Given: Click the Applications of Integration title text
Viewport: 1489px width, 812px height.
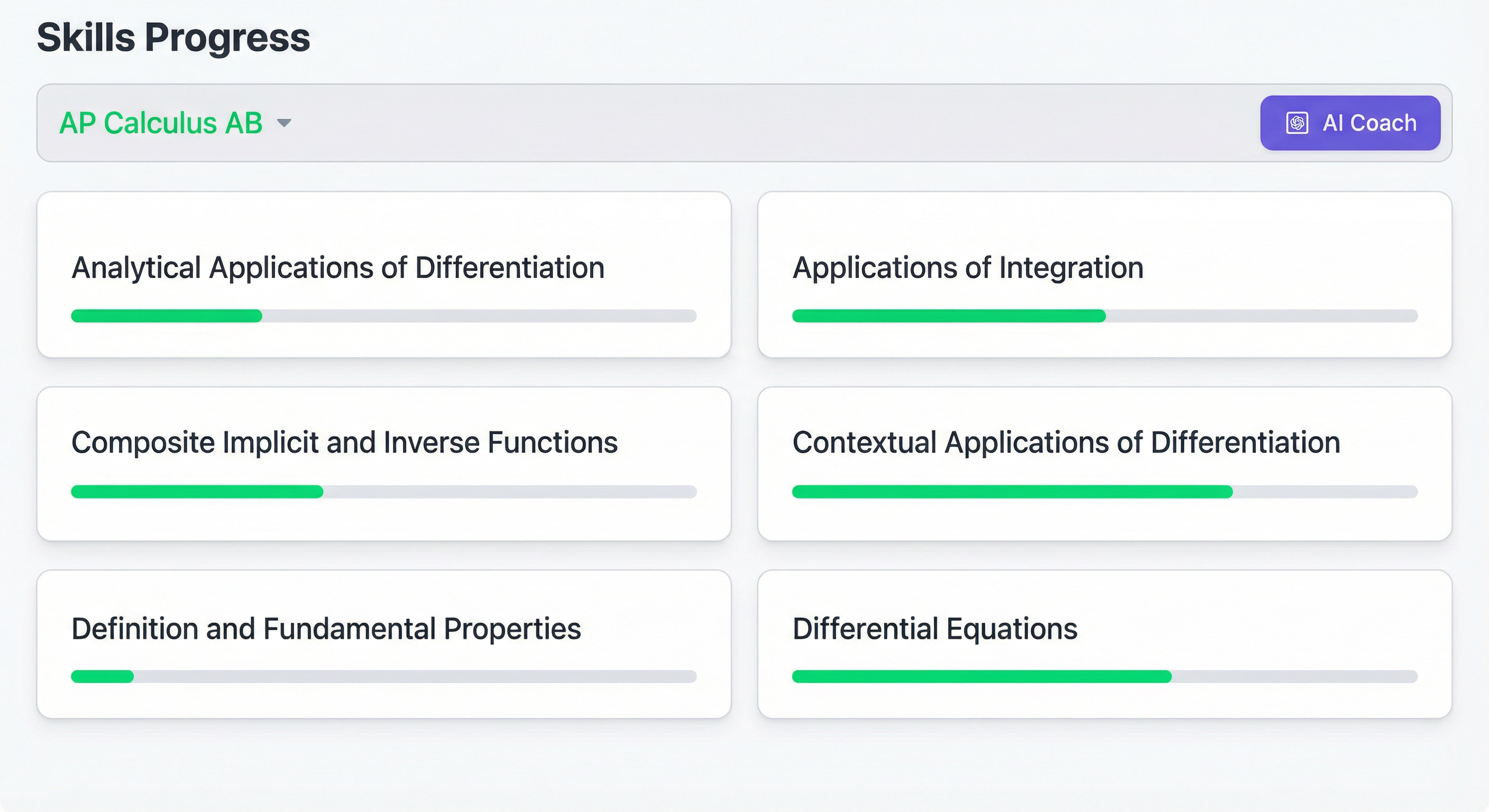Looking at the screenshot, I should 968,268.
